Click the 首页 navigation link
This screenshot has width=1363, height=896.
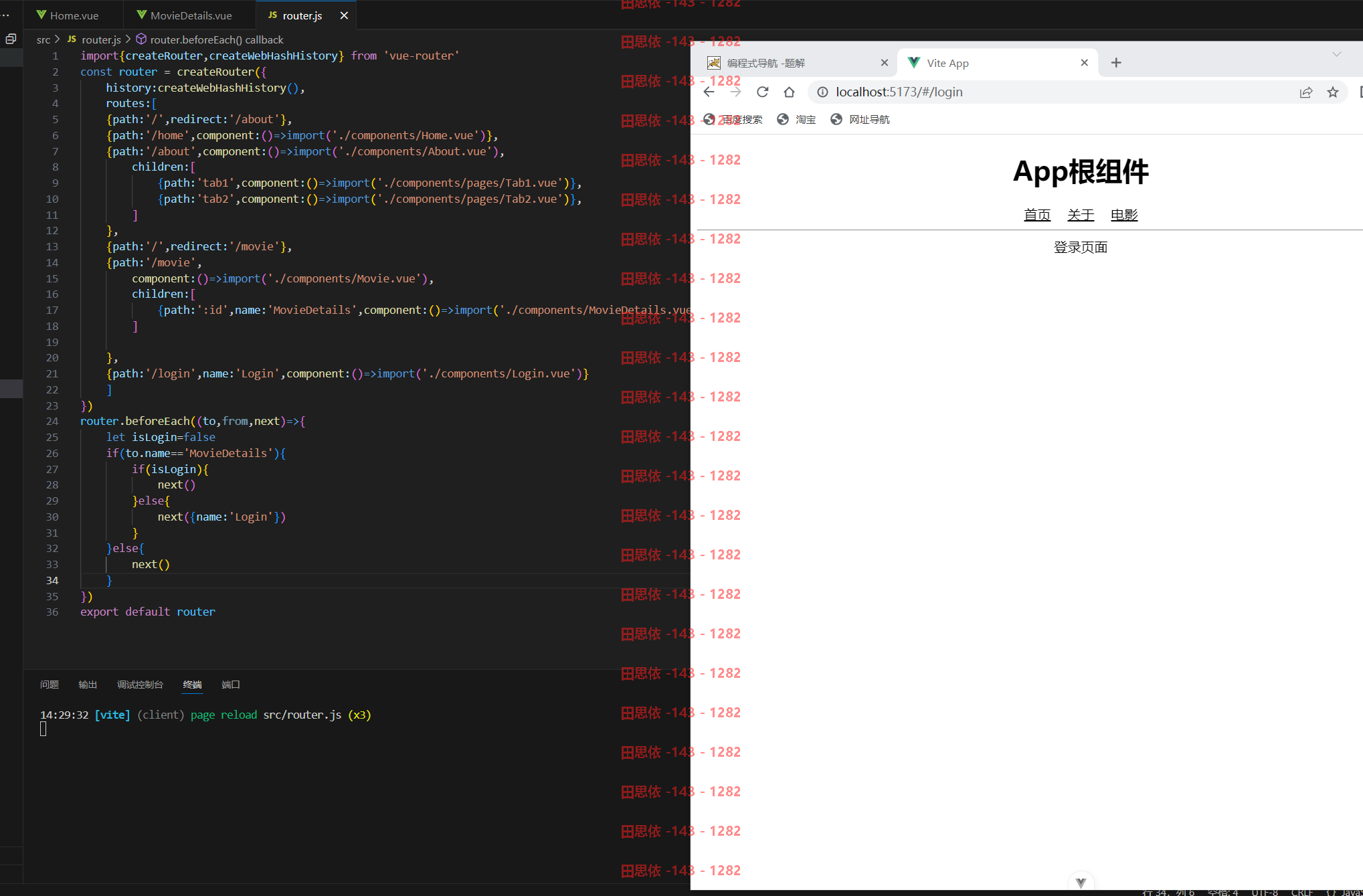point(1037,215)
